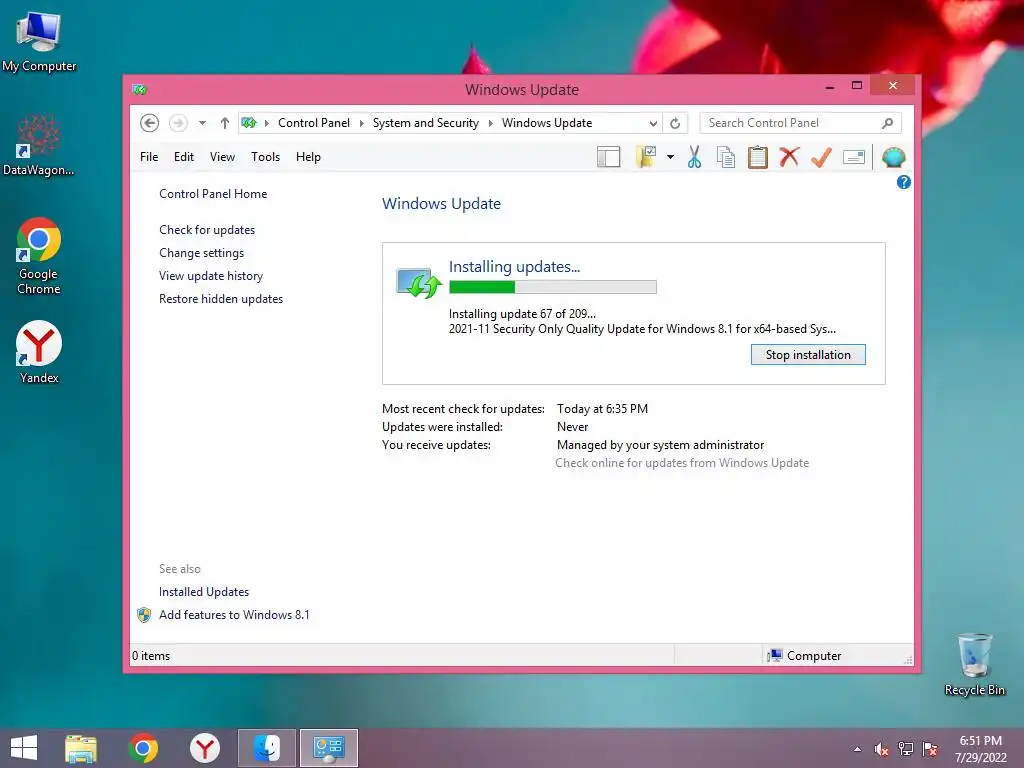Open the Windows Start button

24,748
